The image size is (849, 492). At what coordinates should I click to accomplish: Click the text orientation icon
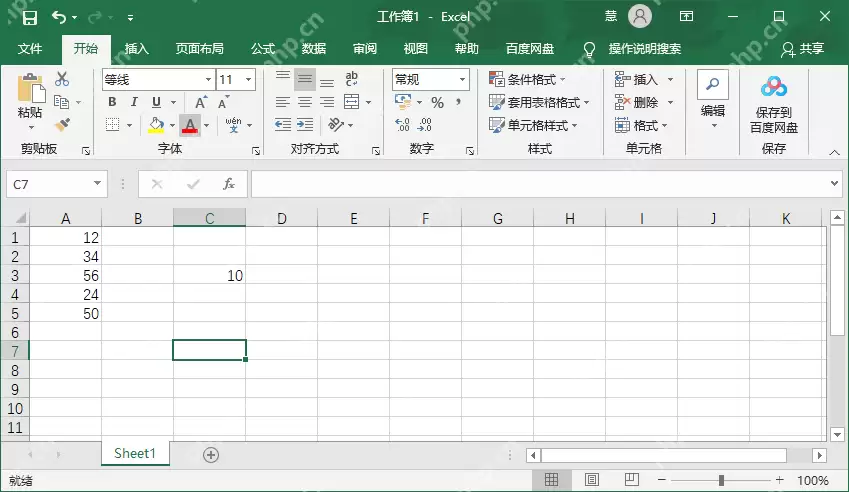336,125
